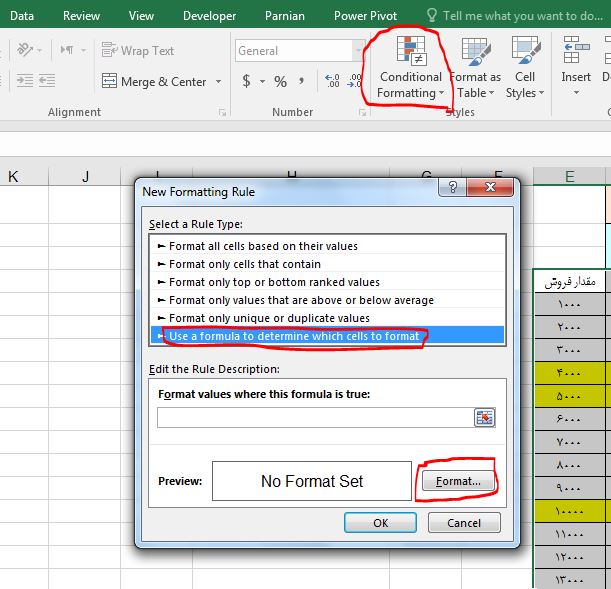Open Format as Table gallery

pyautogui.click(x=476, y=67)
